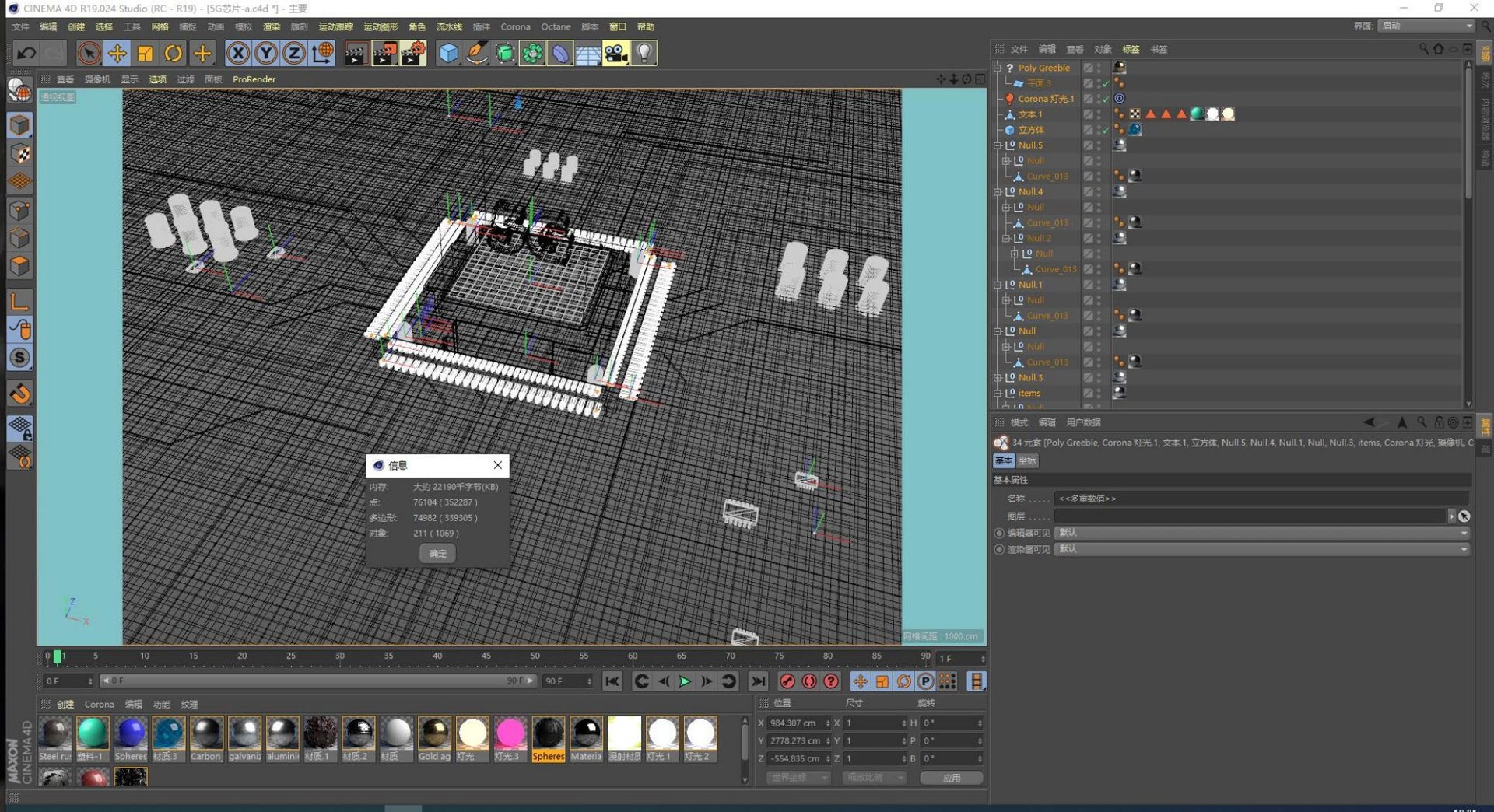
Task: Switch the world coordinate system icon
Action: [x=322, y=53]
